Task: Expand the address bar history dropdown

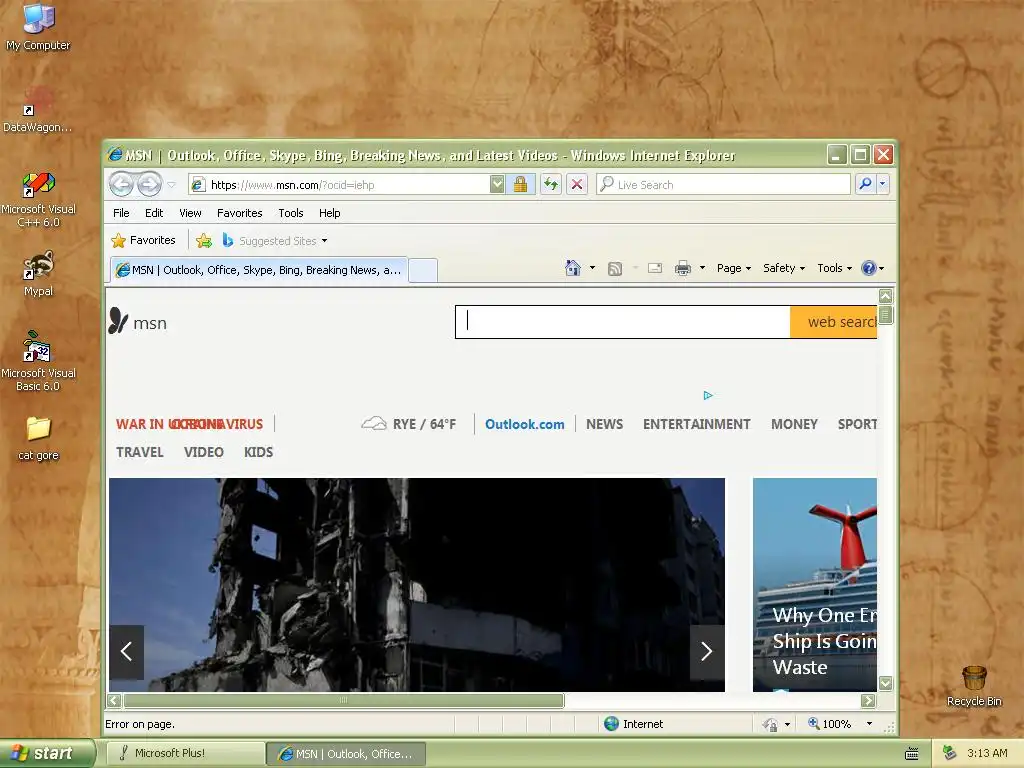Action: coord(498,185)
